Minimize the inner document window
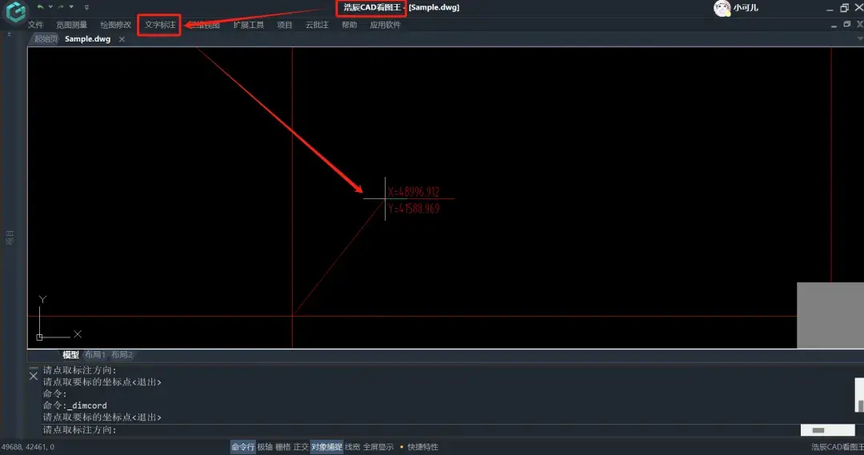864x455 pixels. pyautogui.click(x=834, y=25)
